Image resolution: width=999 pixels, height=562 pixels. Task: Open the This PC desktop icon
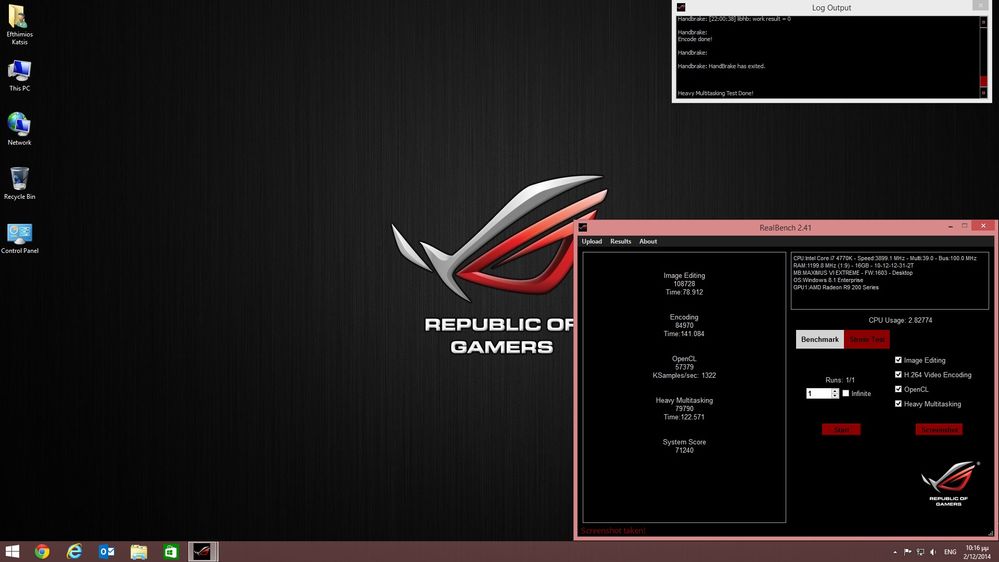19,75
